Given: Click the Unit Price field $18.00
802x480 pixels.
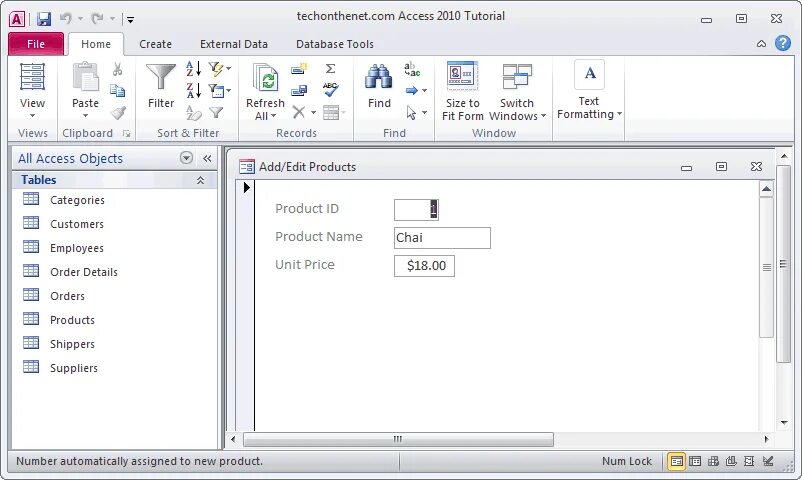Looking at the screenshot, I should 424,266.
